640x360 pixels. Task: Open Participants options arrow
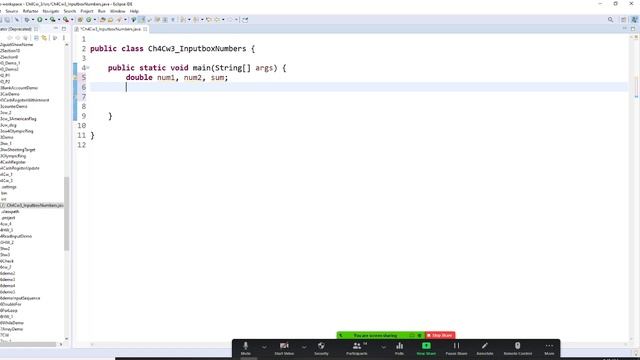[383, 347]
